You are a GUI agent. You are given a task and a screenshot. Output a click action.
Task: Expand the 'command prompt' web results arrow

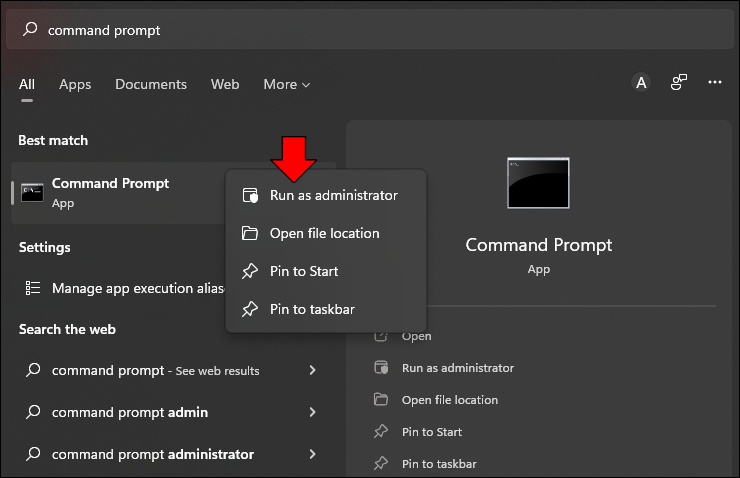pyautogui.click(x=313, y=370)
